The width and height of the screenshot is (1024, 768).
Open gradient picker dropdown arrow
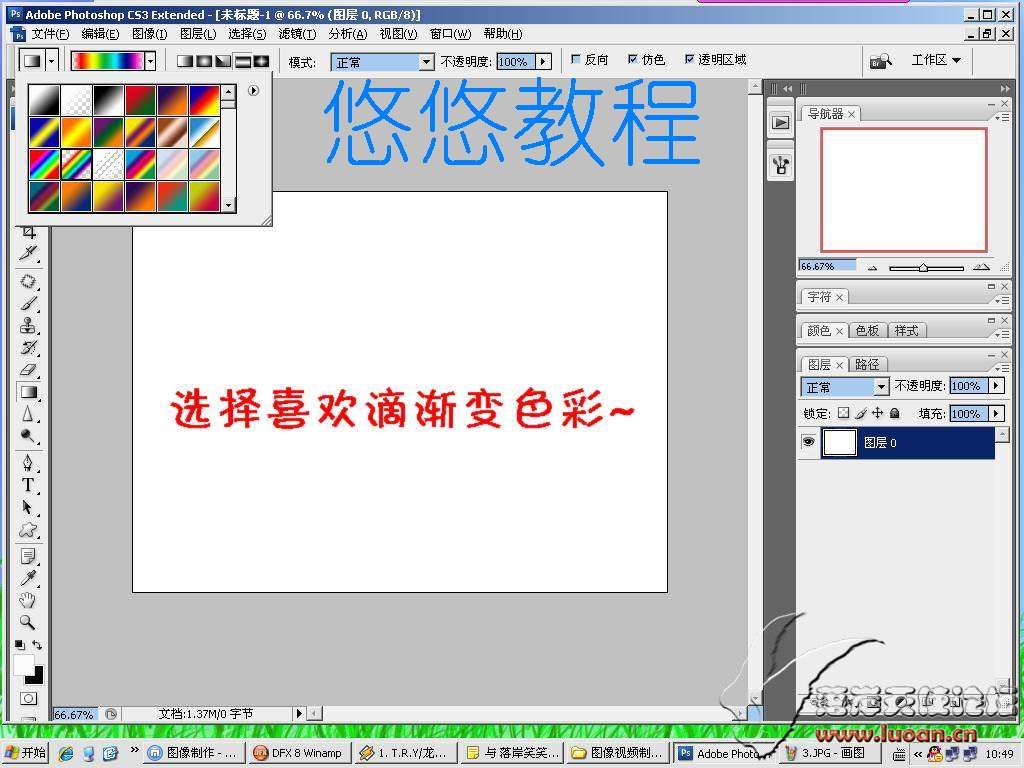pos(150,61)
